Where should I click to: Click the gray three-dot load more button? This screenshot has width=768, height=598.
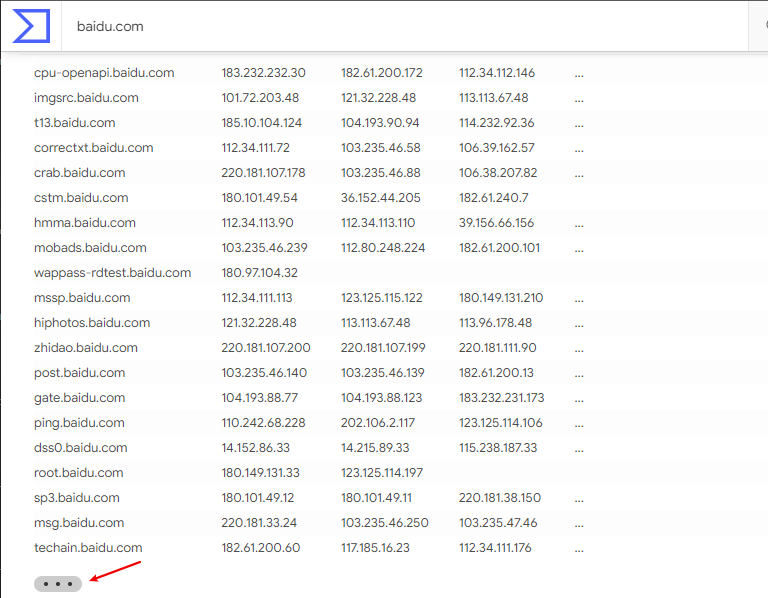point(58,583)
